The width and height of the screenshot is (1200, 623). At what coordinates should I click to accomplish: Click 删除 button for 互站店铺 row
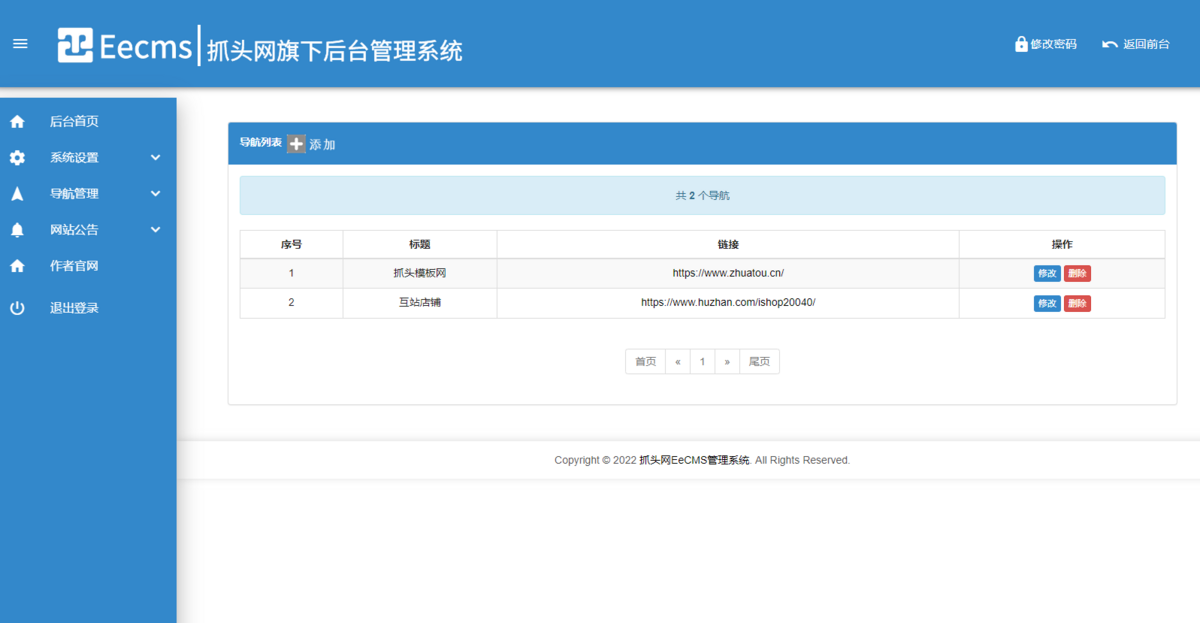coord(1077,303)
